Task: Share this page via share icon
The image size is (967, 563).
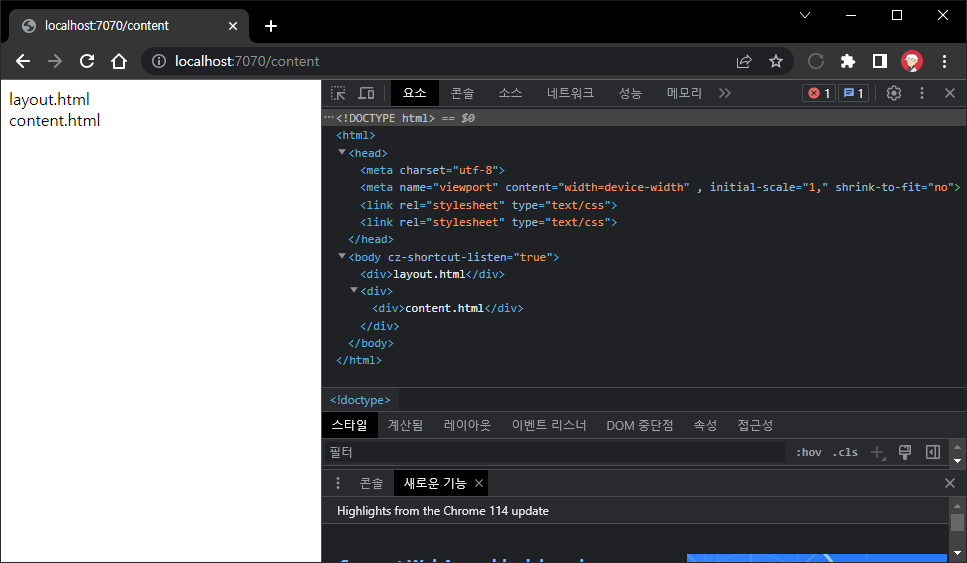Action: [744, 61]
